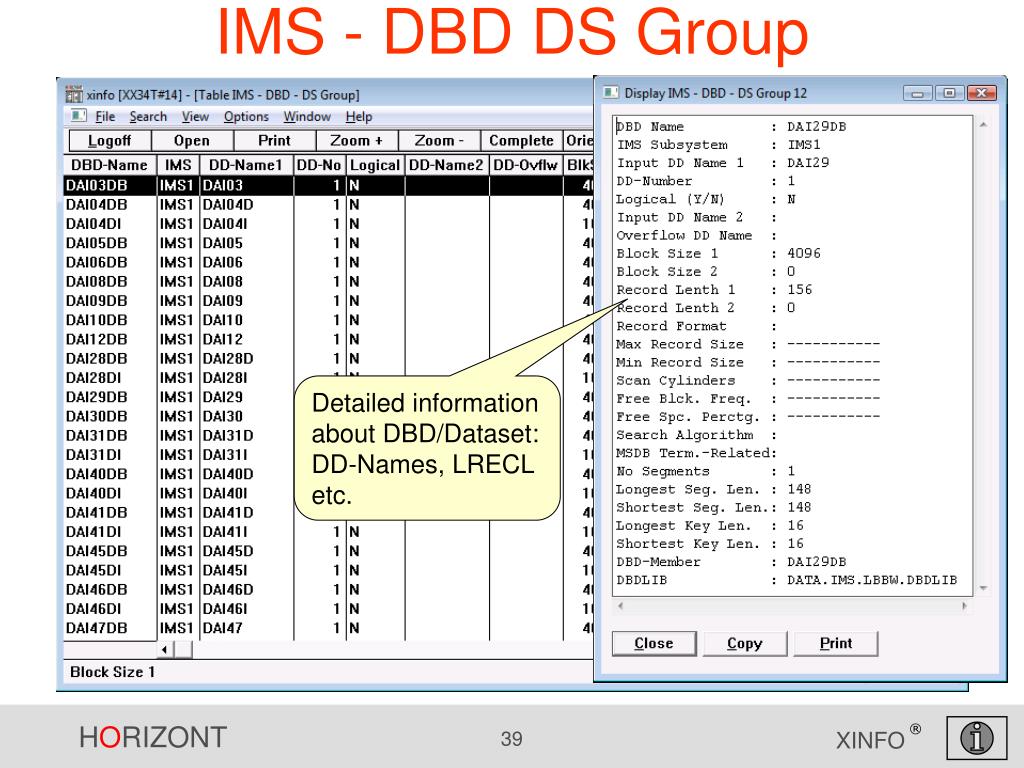Image resolution: width=1024 pixels, height=768 pixels.
Task: Open the Search menu
Action: [x=148, y=116]
